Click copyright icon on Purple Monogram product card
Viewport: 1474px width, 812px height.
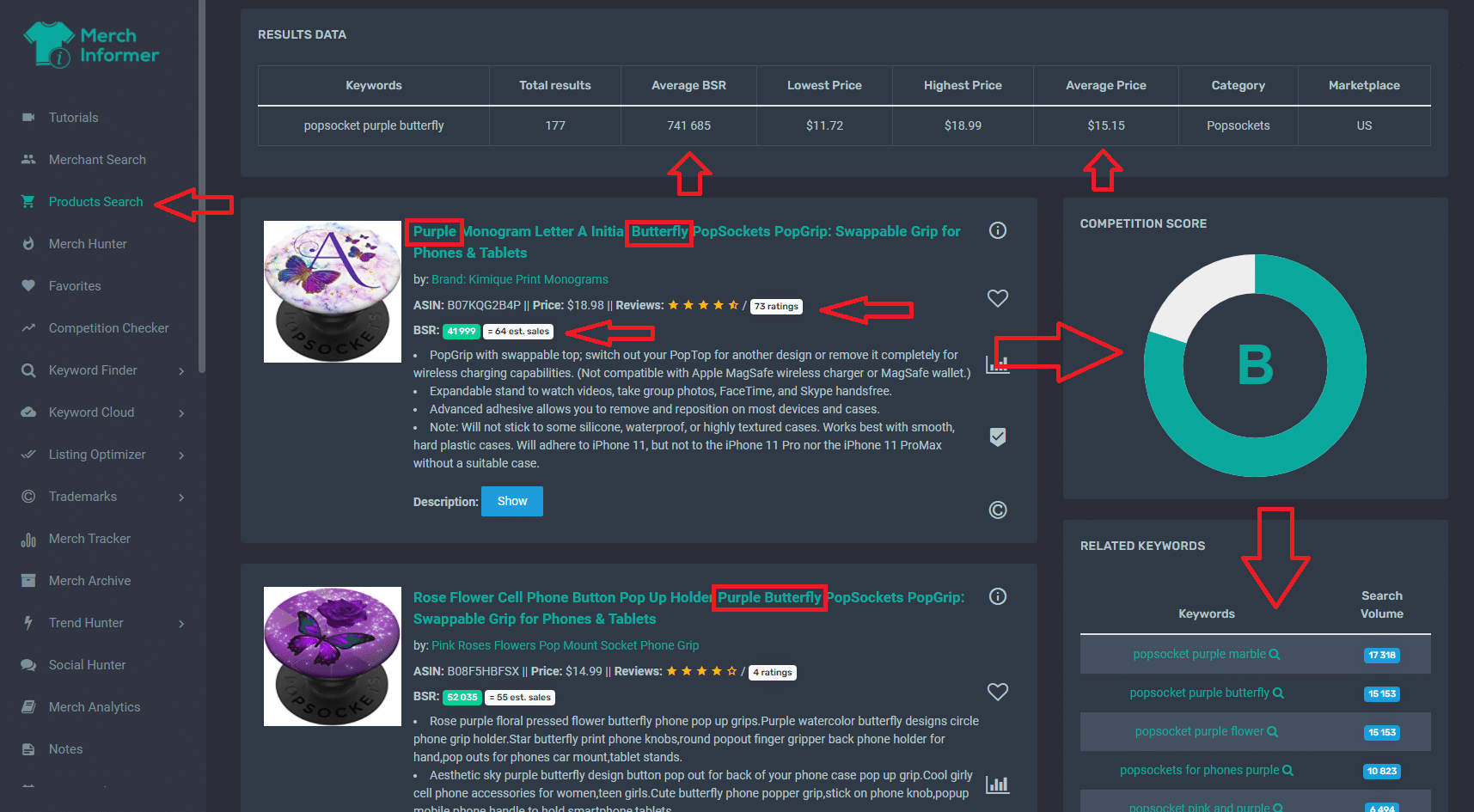(998, 510)
